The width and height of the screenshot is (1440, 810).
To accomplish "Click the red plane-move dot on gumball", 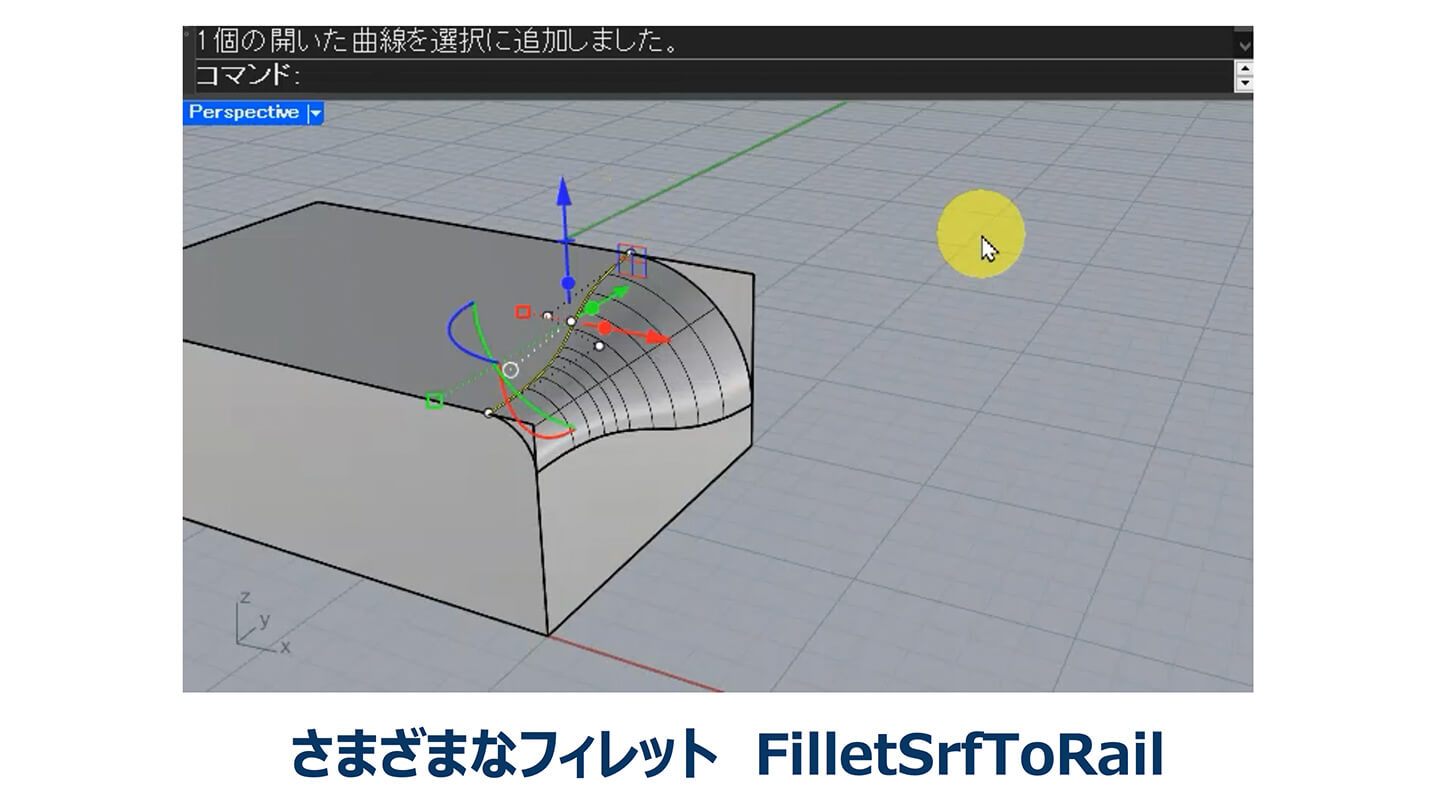I will click(x=604, y=328).
